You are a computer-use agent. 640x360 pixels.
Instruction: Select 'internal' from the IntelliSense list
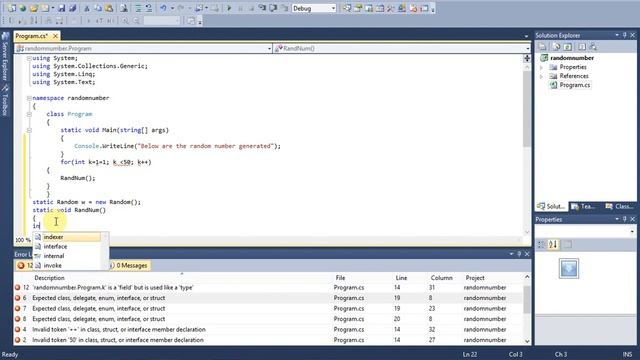(67, 256)
